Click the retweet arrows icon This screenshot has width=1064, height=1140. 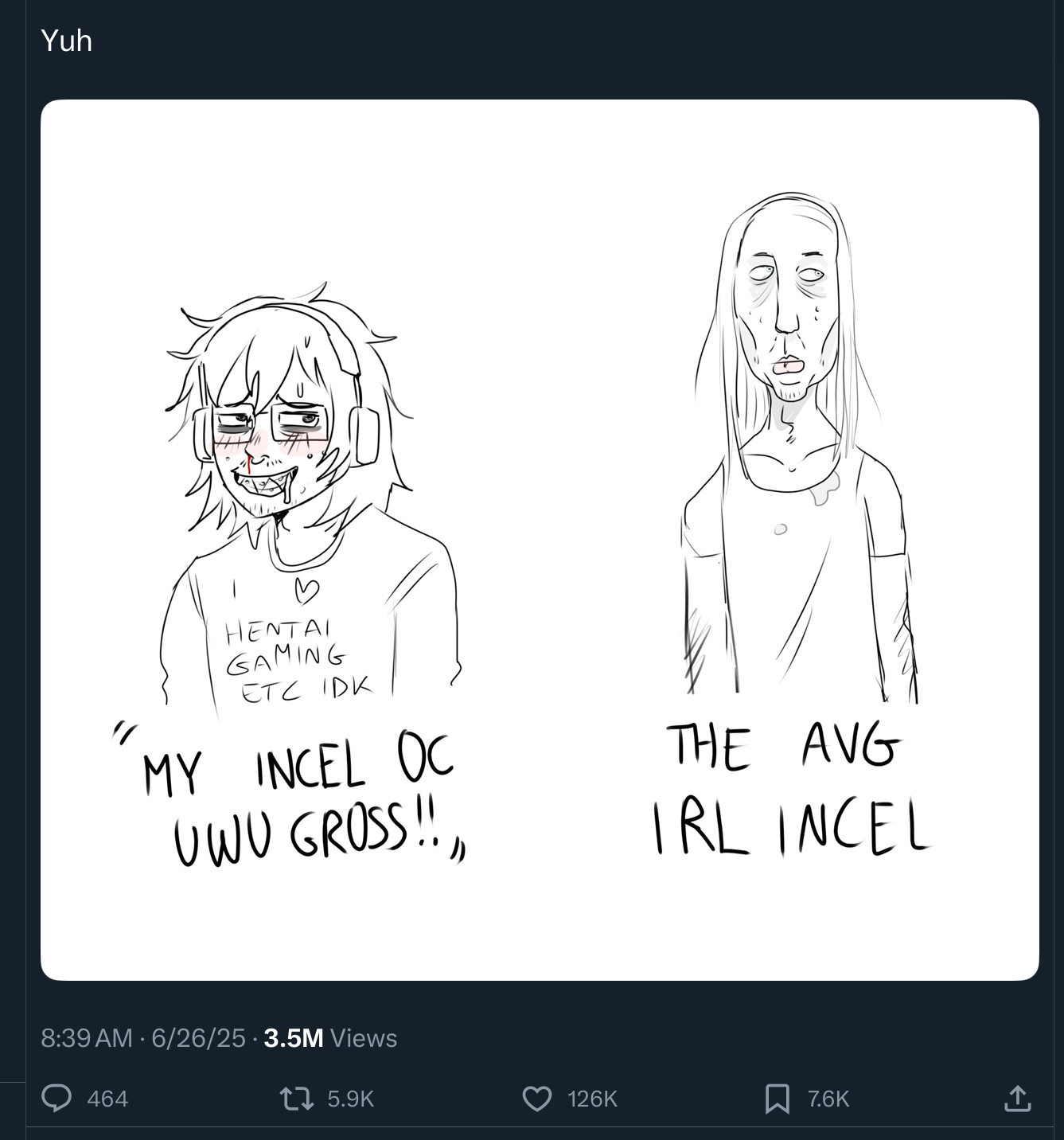pos(297,1099)
